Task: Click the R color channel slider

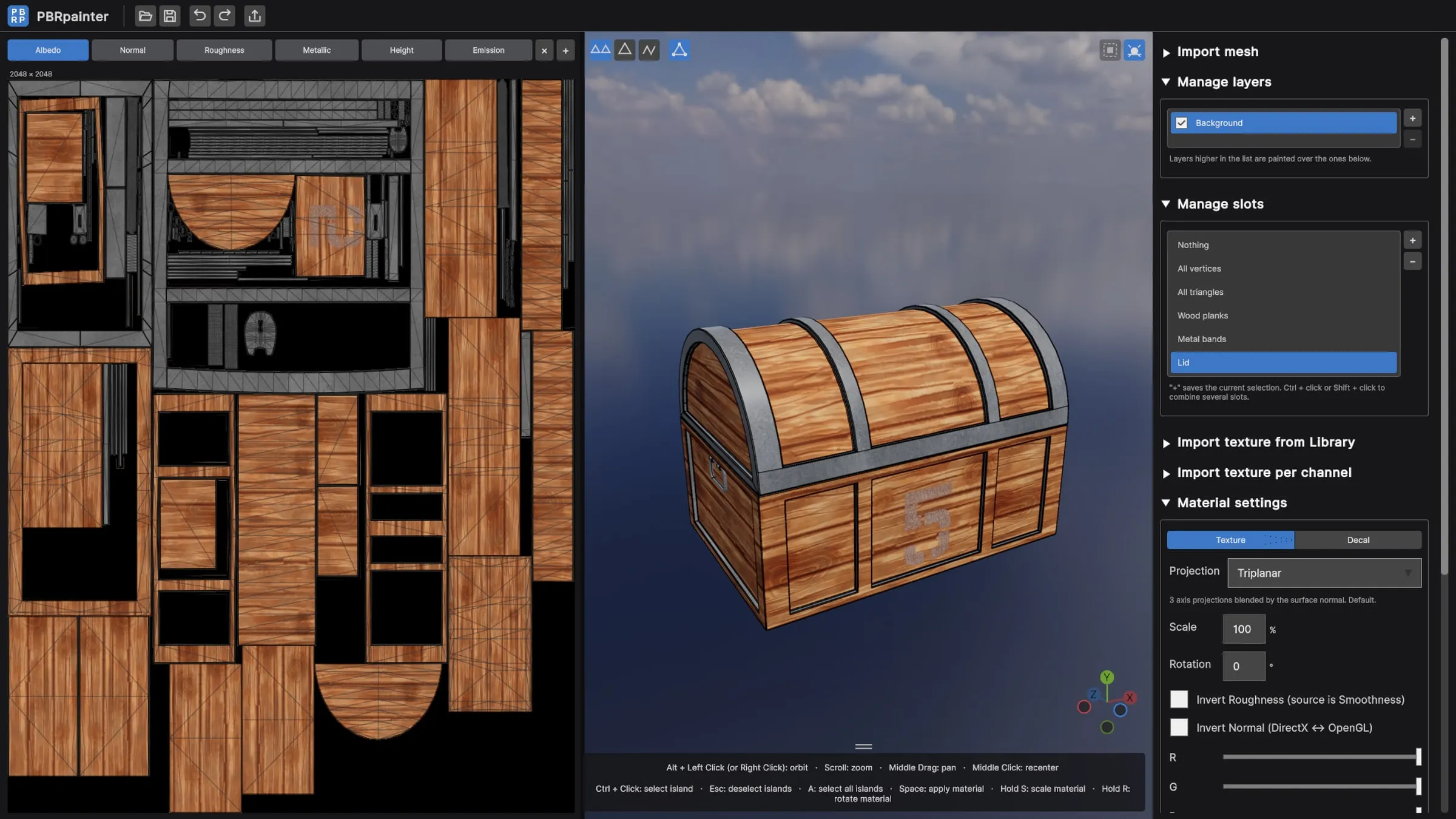Action: (x=1321, y=757)
